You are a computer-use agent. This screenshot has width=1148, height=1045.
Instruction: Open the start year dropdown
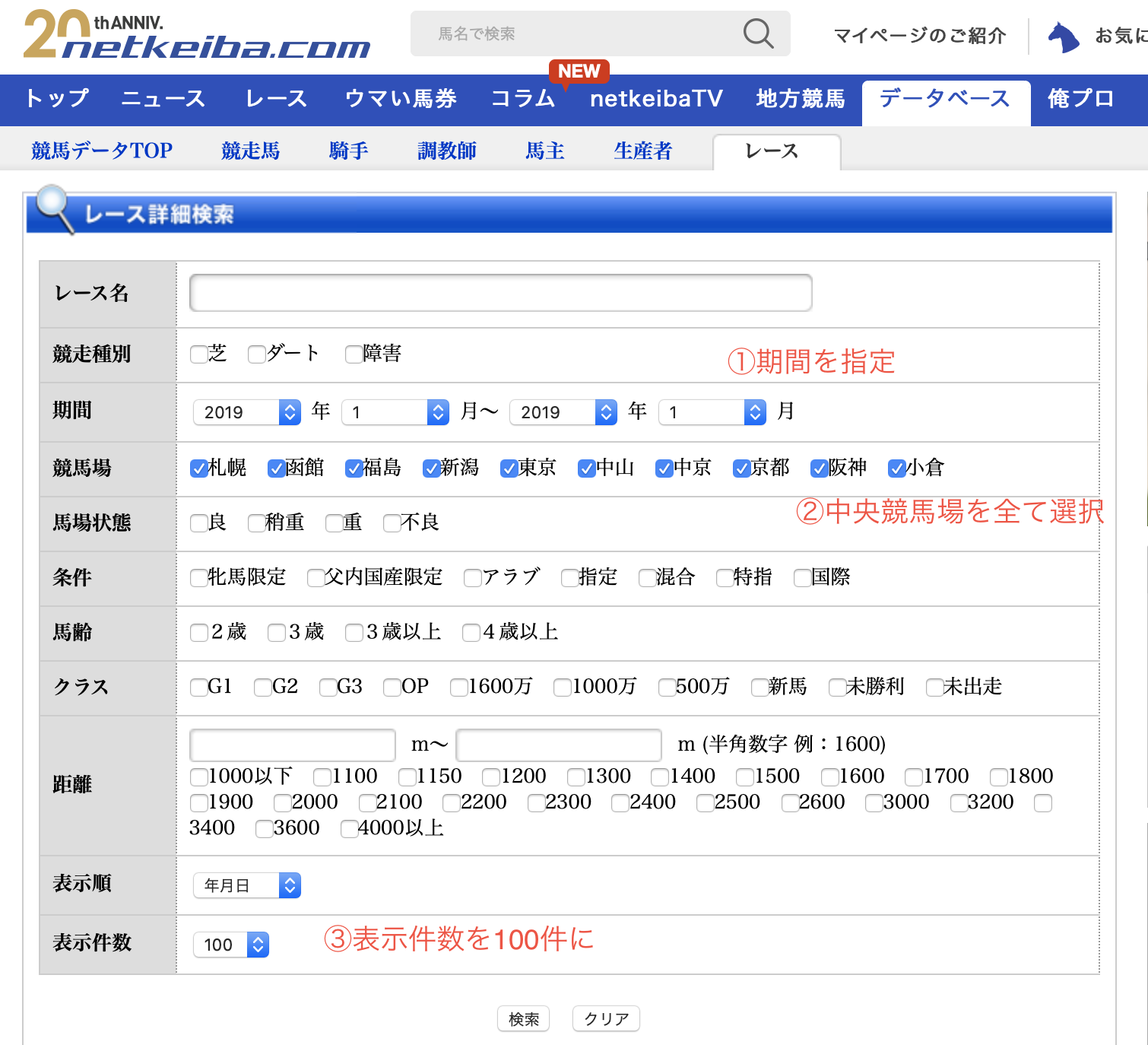(x=247, y=412)
